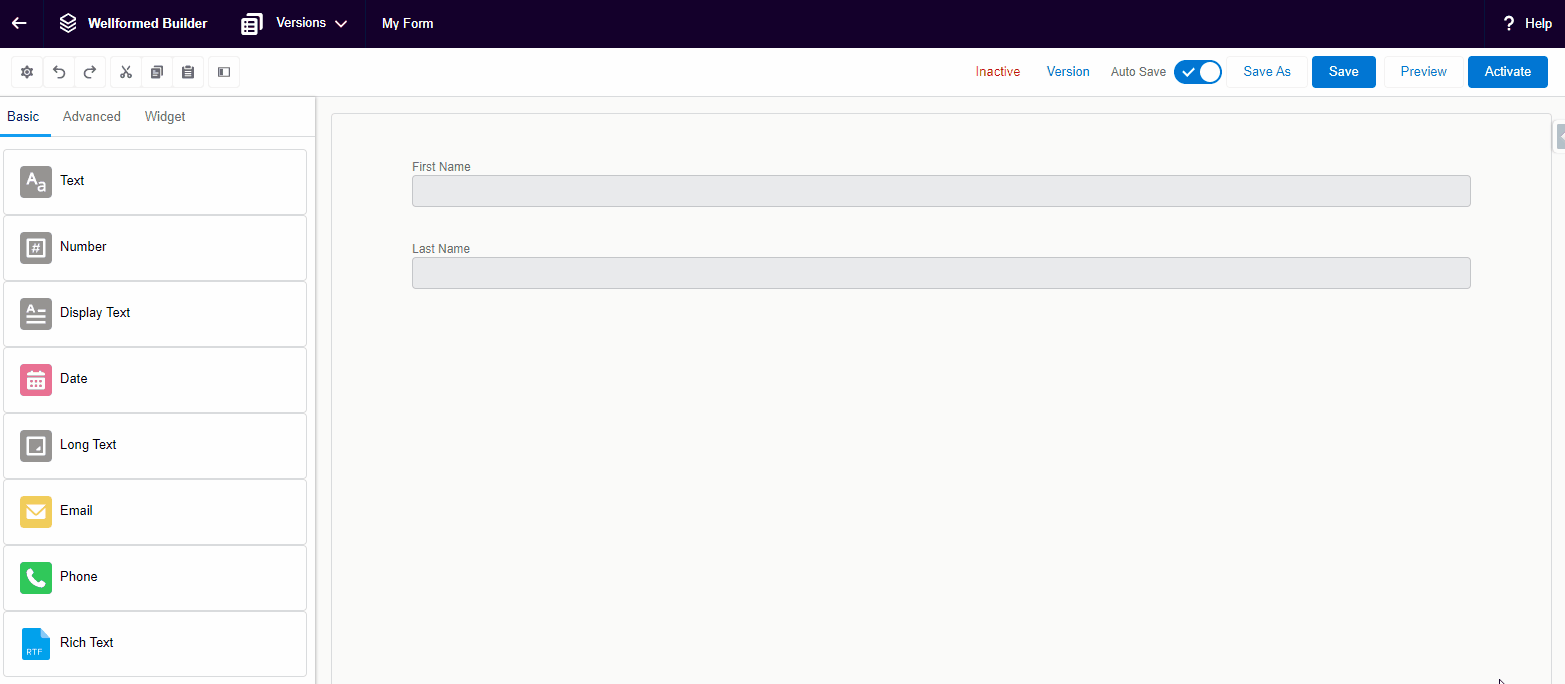
Task: Open form settings gear icon
Action: click(27, 72)
